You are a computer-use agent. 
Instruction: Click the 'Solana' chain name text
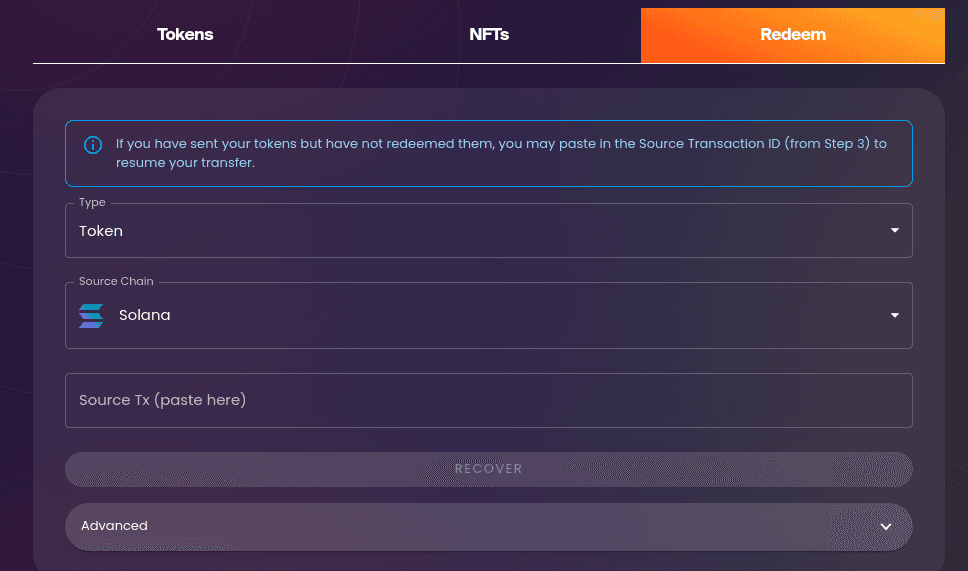pos(144,315)
